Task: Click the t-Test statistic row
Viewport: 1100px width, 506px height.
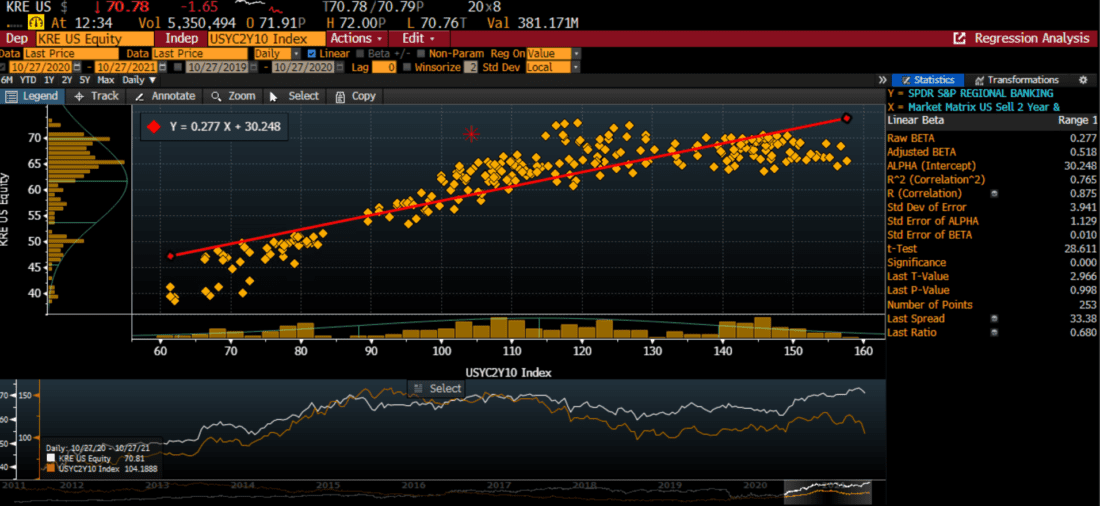Action: coord(990,248)
